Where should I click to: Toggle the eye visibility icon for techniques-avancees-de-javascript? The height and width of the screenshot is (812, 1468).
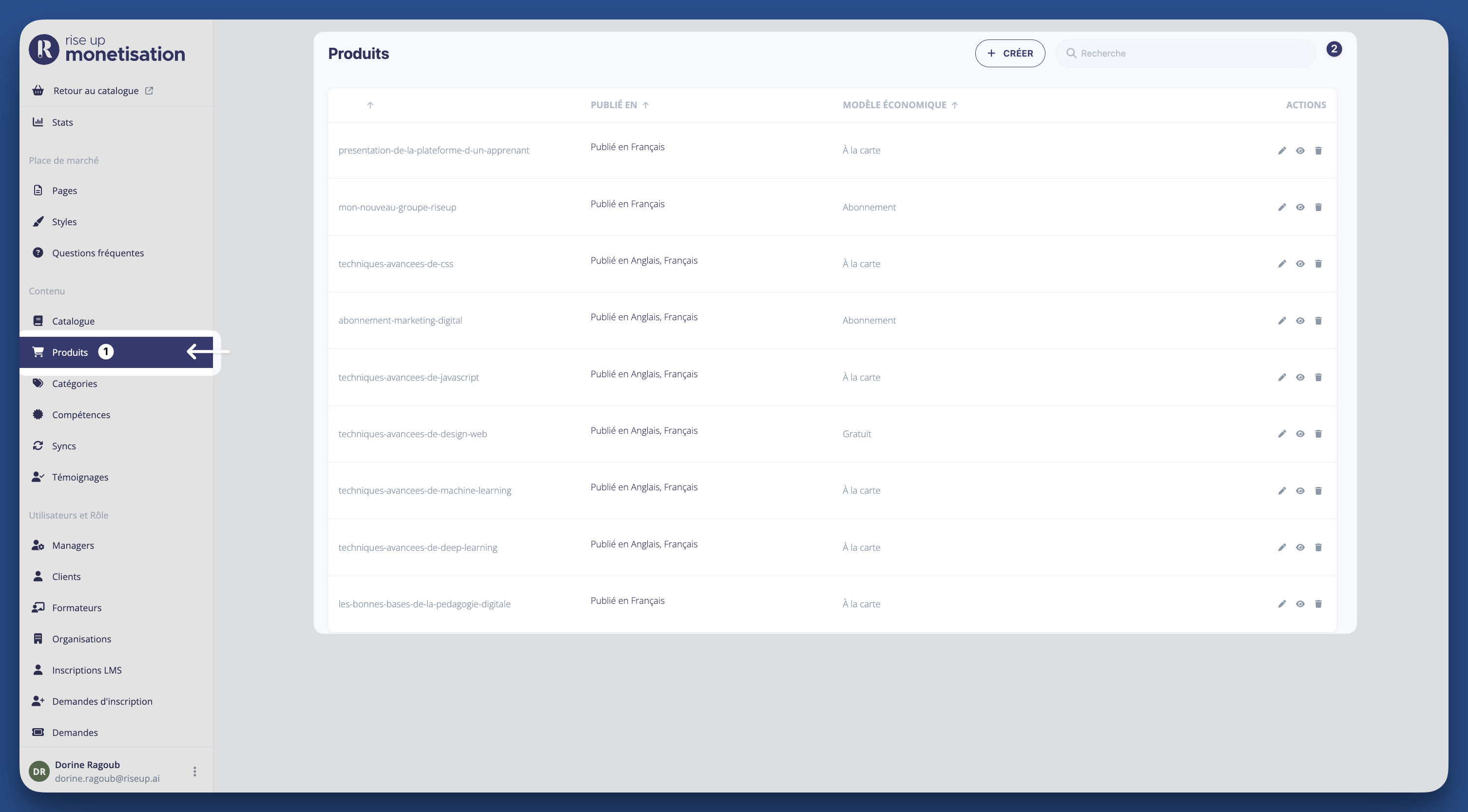point(1300,377)
